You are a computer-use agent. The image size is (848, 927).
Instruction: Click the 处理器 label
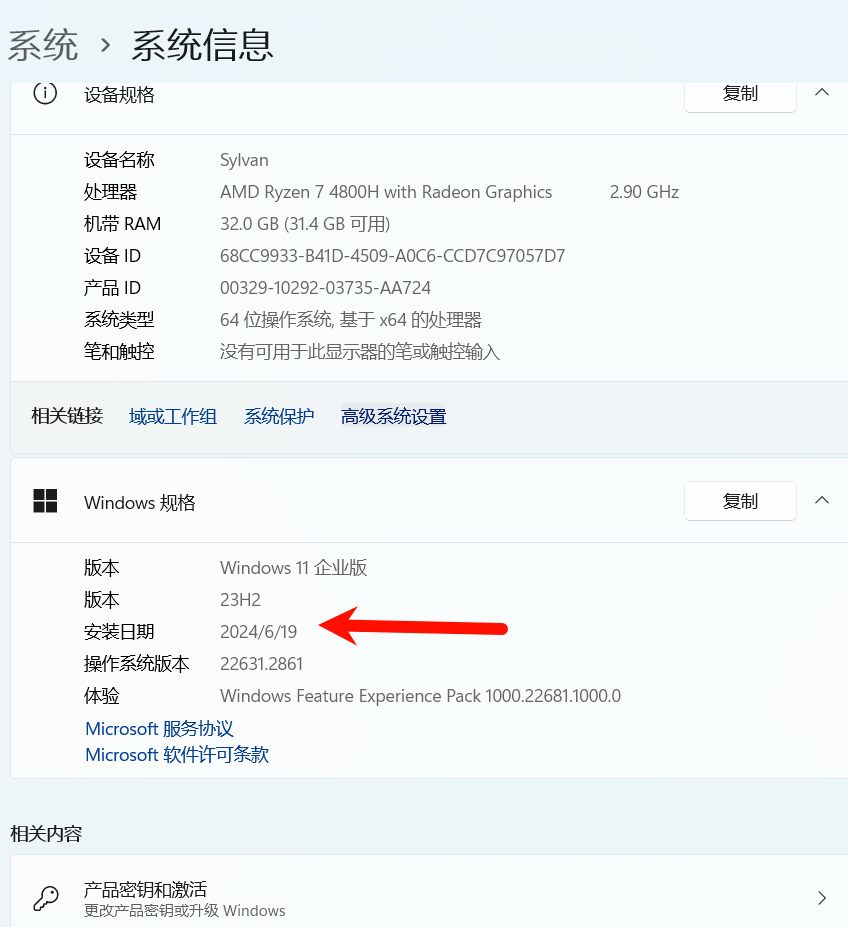tap(111, 192)
